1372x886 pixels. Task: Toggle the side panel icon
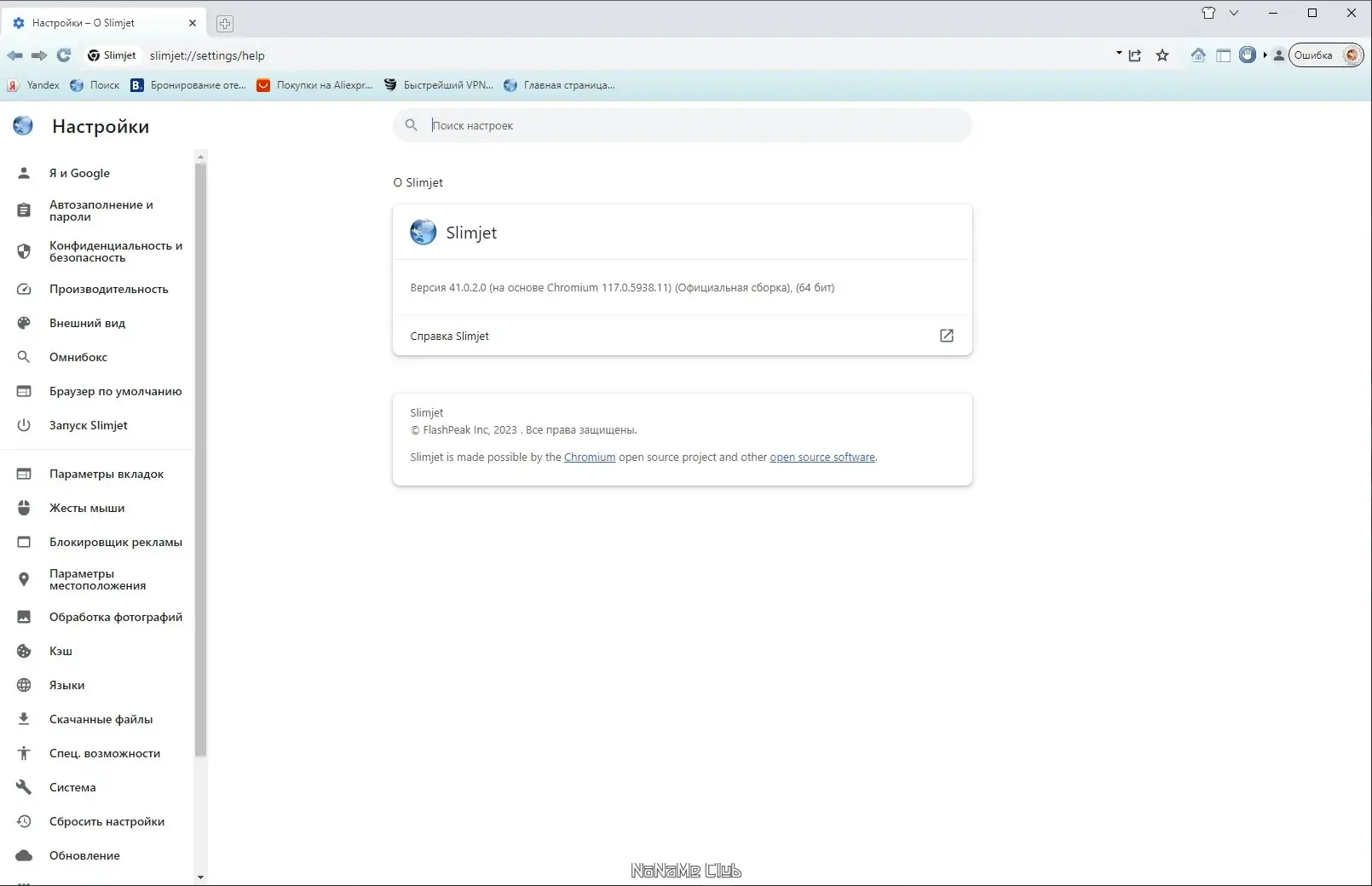[1223, 55]
